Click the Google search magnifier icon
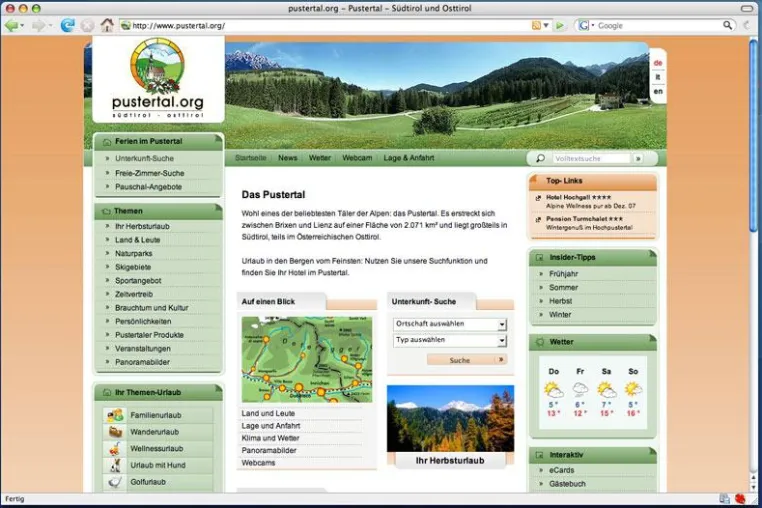Screen dimensions: 762x508 click(x=727, y=25)
